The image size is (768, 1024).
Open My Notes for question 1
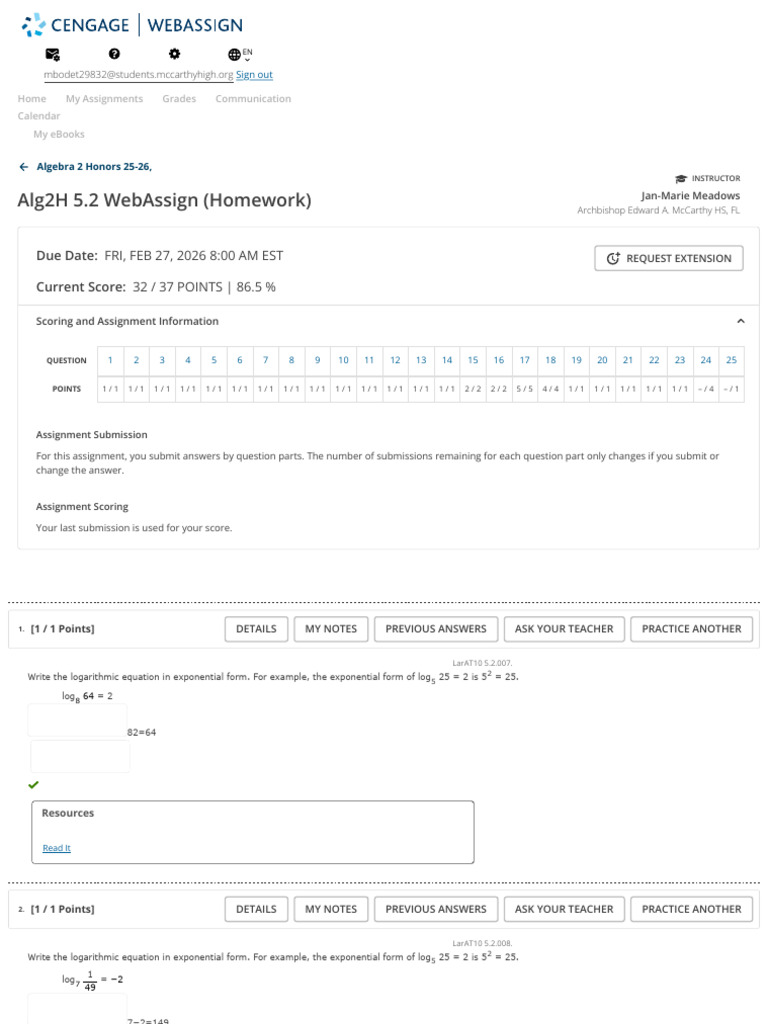click(x=331, y=629)
